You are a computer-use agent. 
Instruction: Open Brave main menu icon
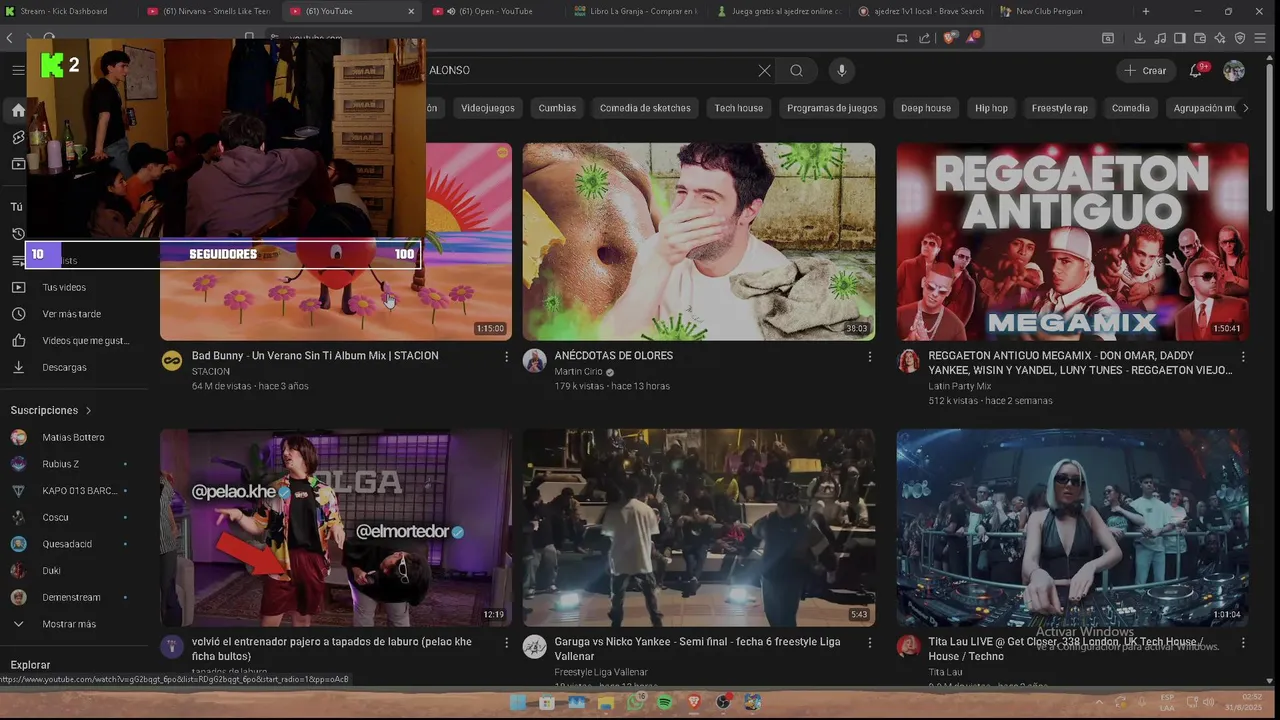pyautogui.click(x=1262, y=38)
